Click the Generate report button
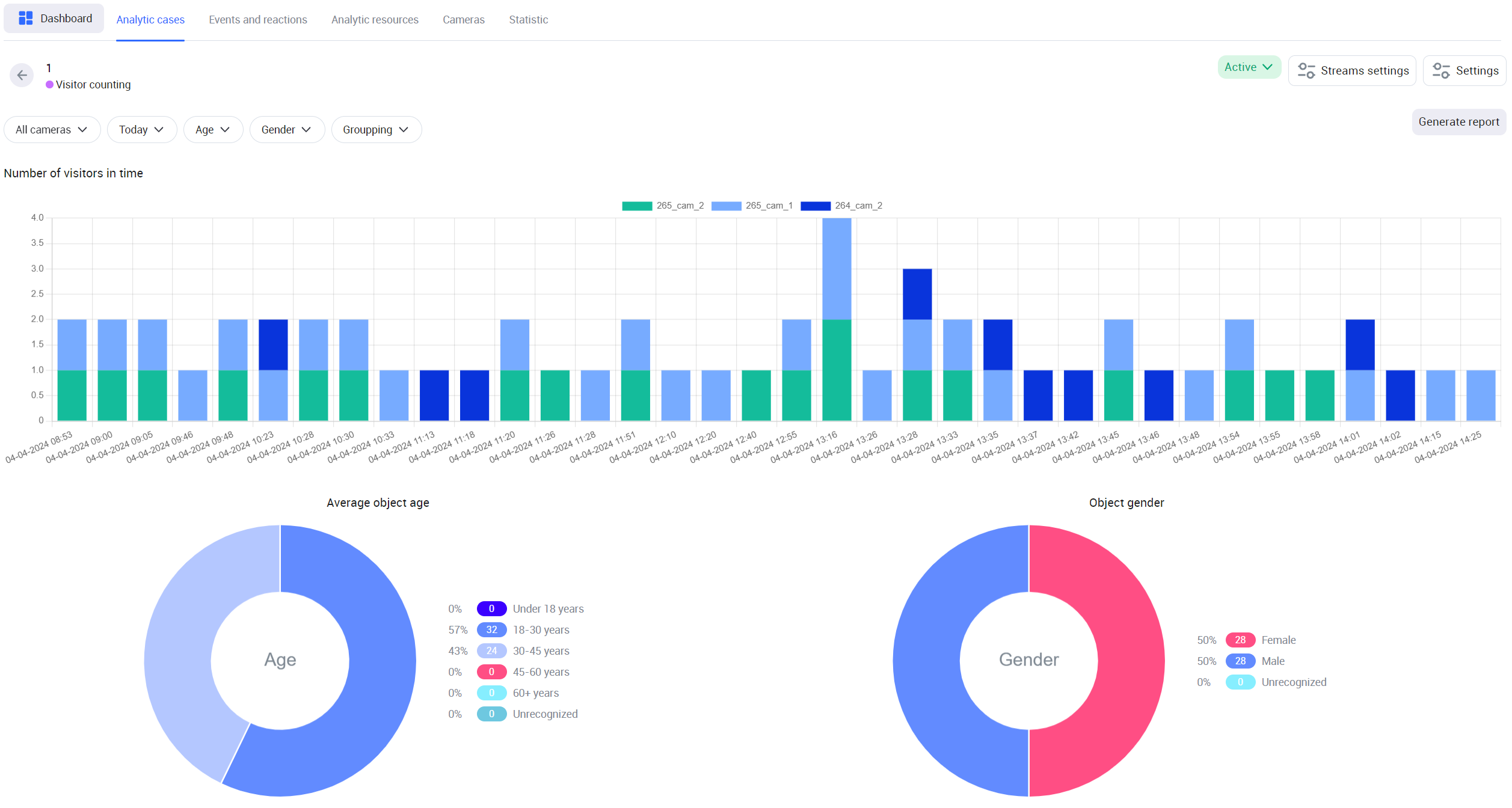The height and width of the screenshot is (808, 1512). (x=1458, y=122)
